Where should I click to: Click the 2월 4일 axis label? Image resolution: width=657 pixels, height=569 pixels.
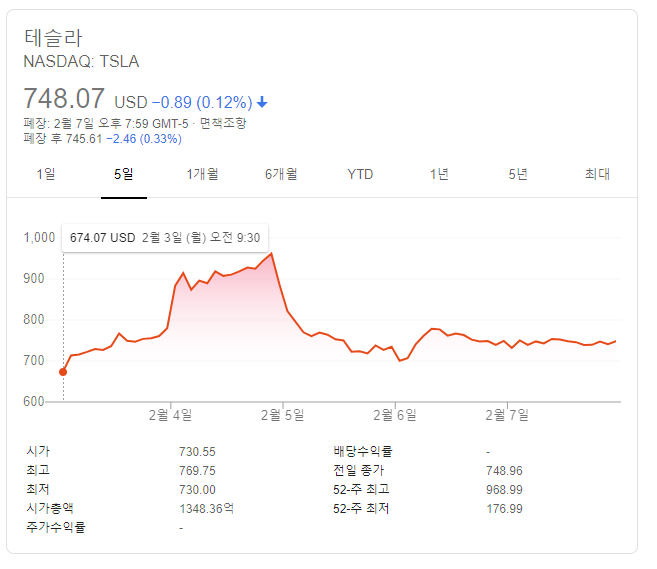point(171,415)
